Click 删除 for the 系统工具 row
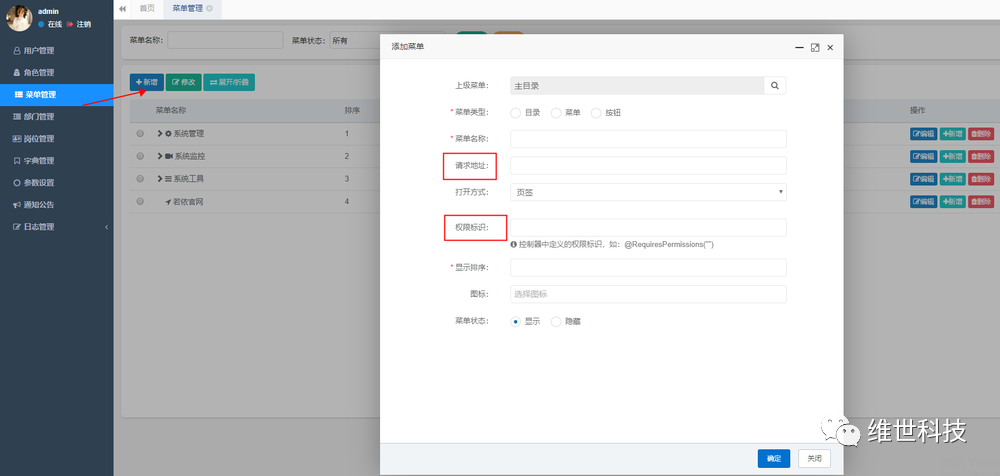 point(981,179)
